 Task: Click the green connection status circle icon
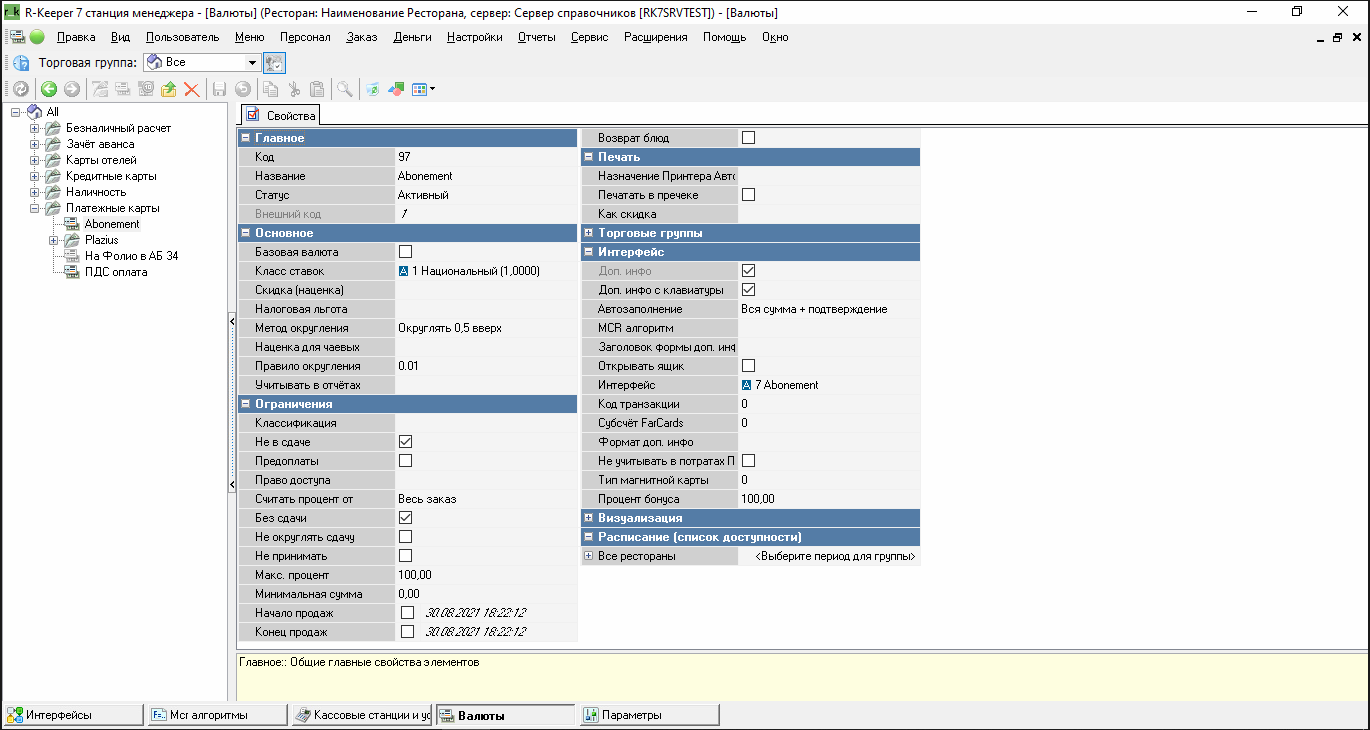click(x=37, y=37)
